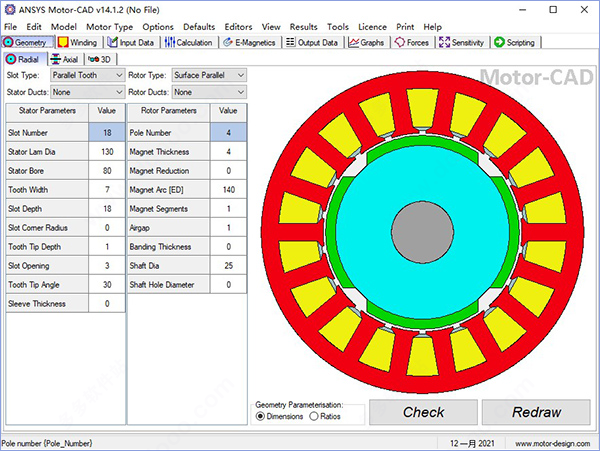Screen dimensions: 600x451
Task: Click the Tooth Tip Angle value field
Action: 107,285
